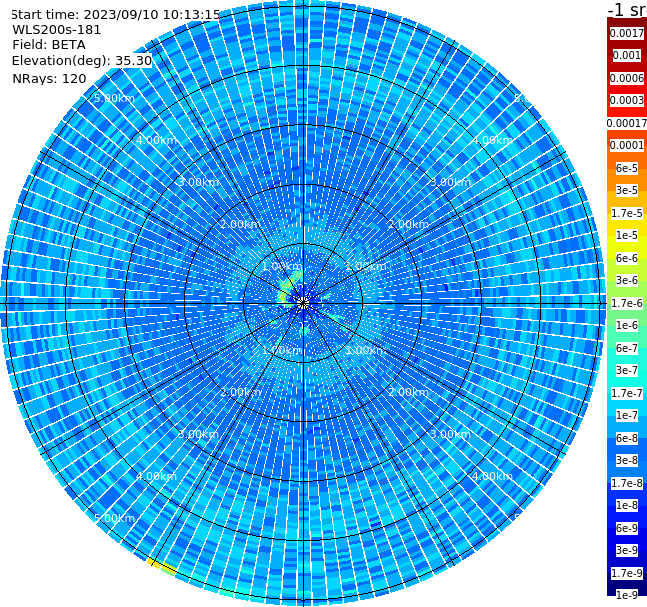Click the 3e-8 colorbar tick
This screenshot has width=647, height=607.
point(627,460)
